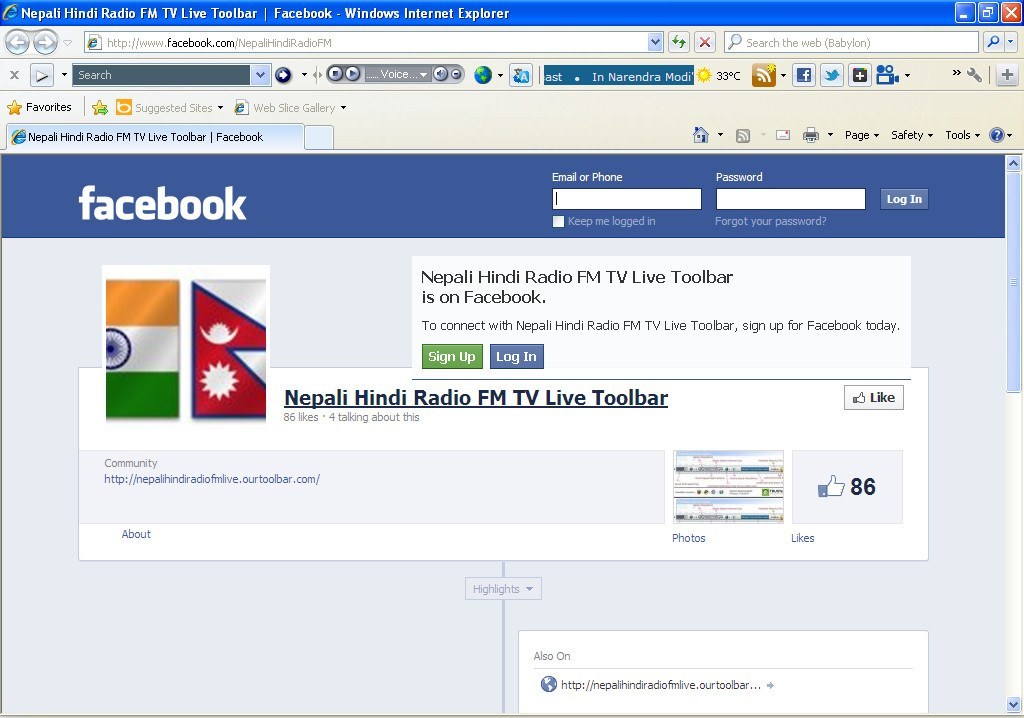
Task: Click the Help question mark icon
Action: (997, 134)
